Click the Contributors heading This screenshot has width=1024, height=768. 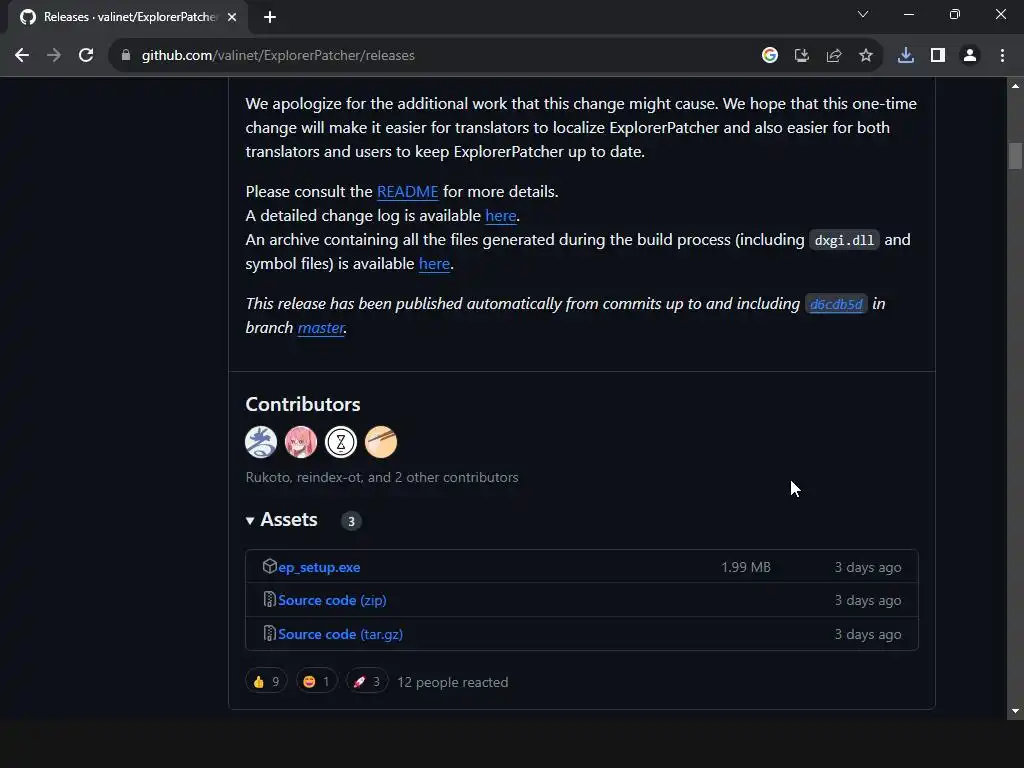pos(303,404)
